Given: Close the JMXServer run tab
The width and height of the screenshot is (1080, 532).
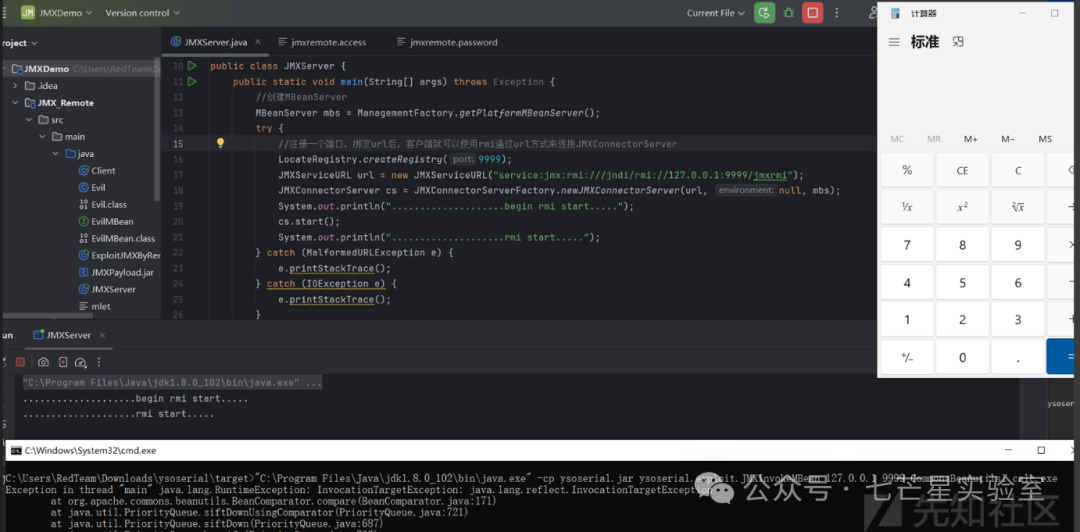Looking at the screenshot, I should [x=102, y=336].
